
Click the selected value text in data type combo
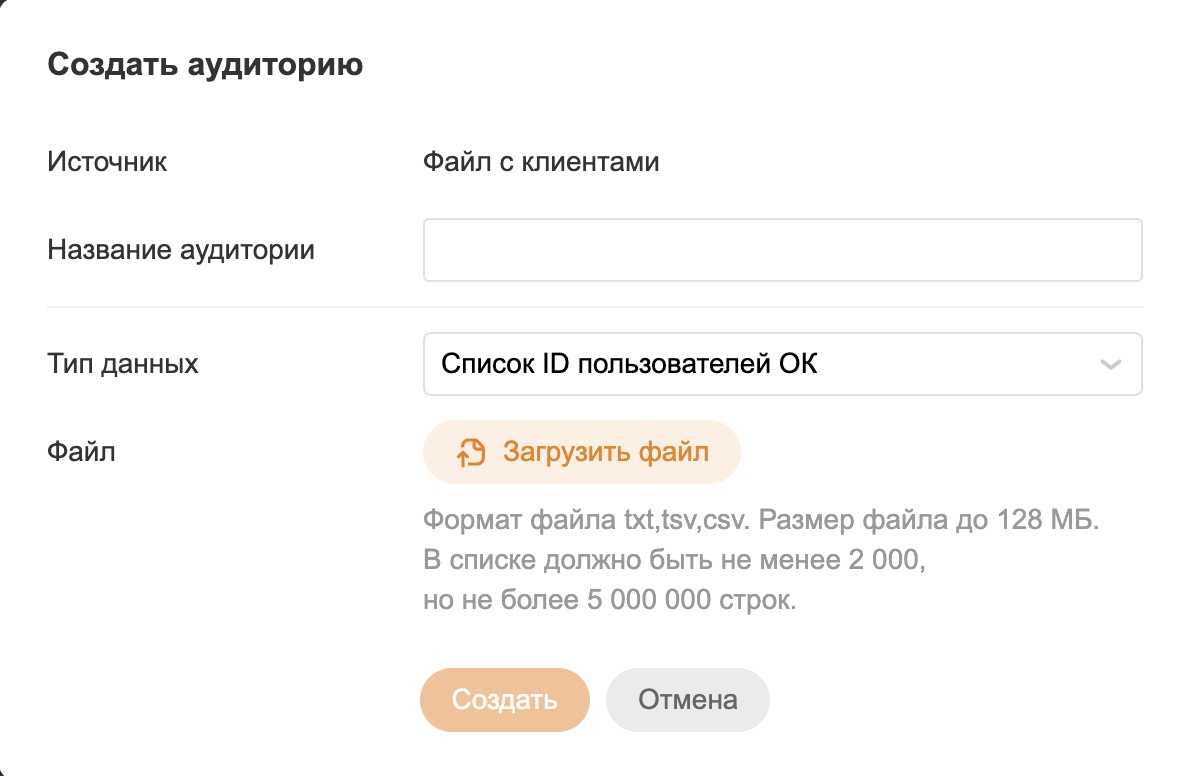[630, 364]
